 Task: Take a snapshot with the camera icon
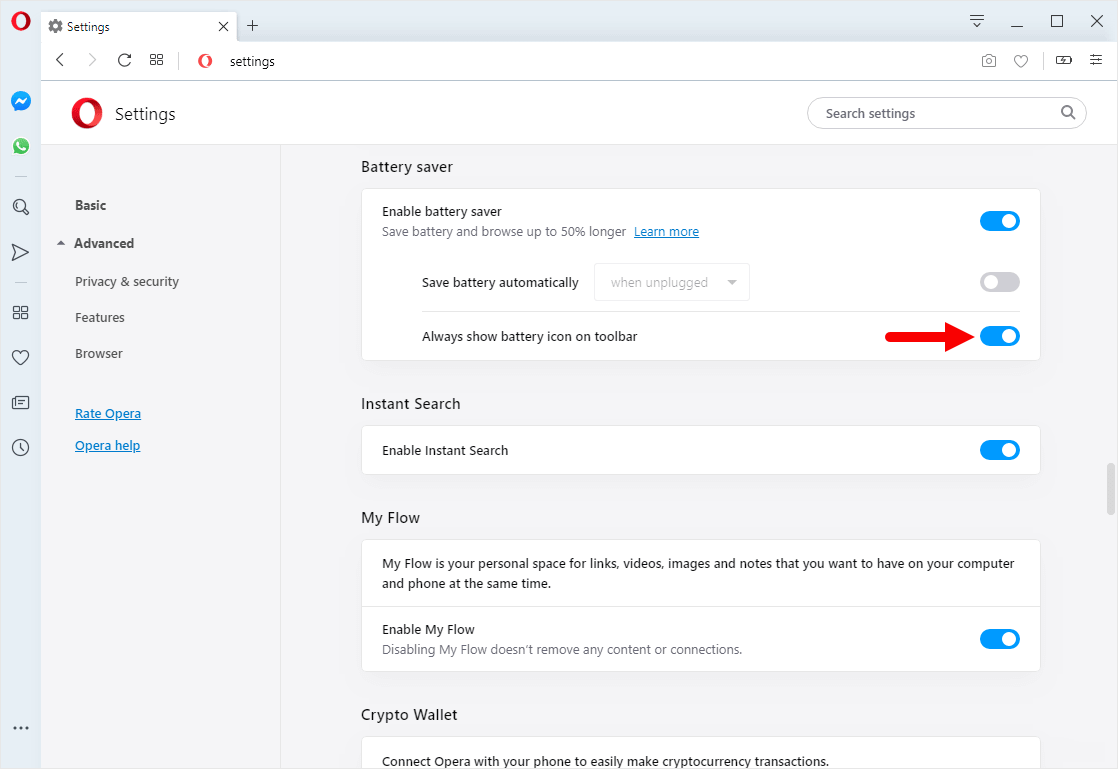[x=988, y=61]
